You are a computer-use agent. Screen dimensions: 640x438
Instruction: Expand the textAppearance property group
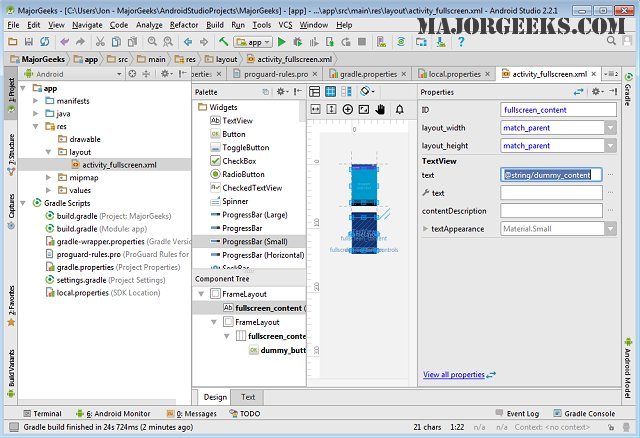[425, 229]
